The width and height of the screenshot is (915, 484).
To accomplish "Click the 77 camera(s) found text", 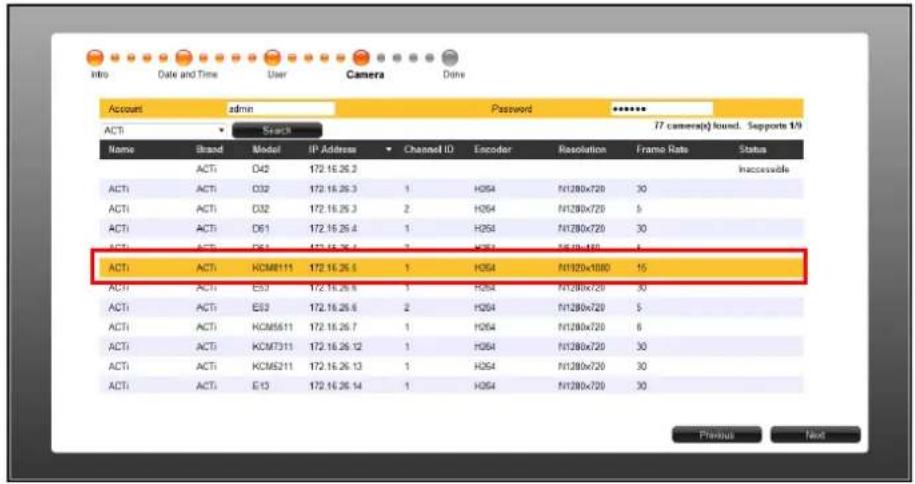I will (x=697, y=126).
